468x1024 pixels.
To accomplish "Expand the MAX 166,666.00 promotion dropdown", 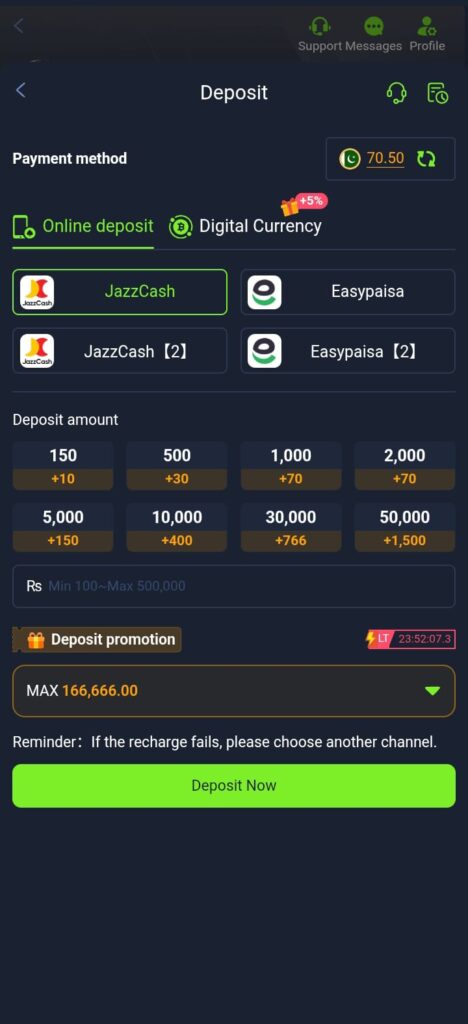I will pyautogui.click(x=234, y=691).
